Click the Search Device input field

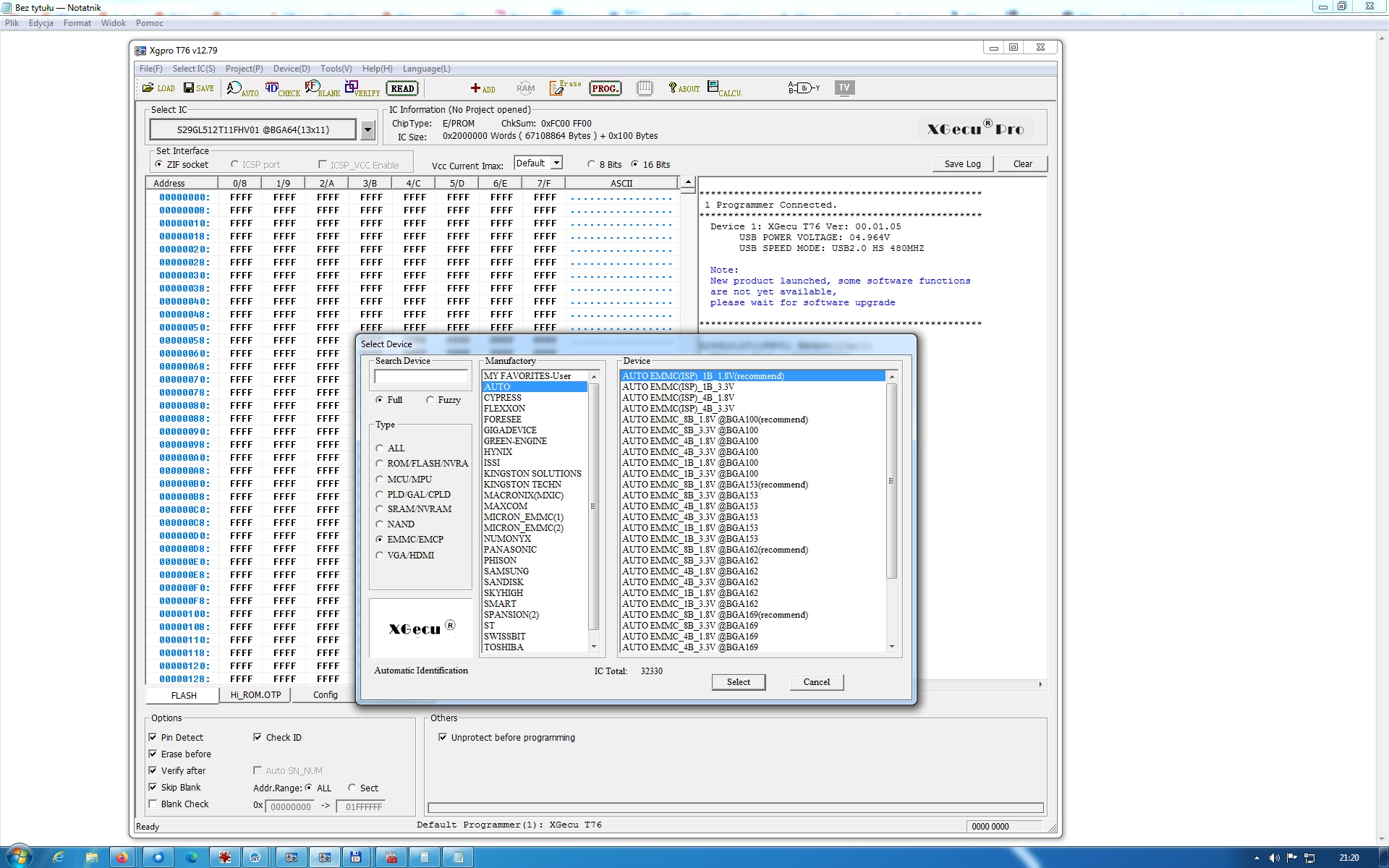[421, 377]
